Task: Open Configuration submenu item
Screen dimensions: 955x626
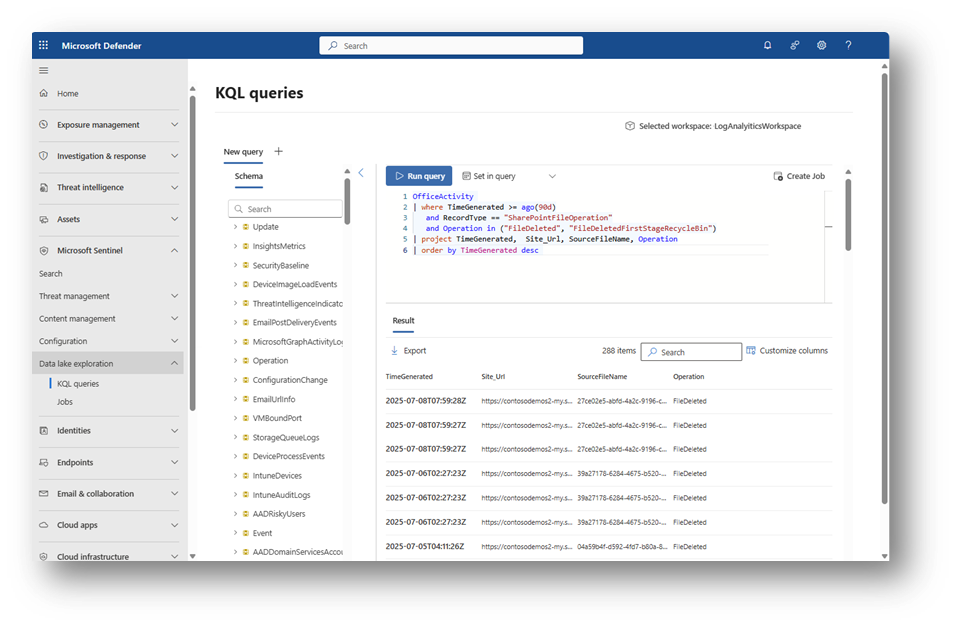Action: click(x=63, y=341)
